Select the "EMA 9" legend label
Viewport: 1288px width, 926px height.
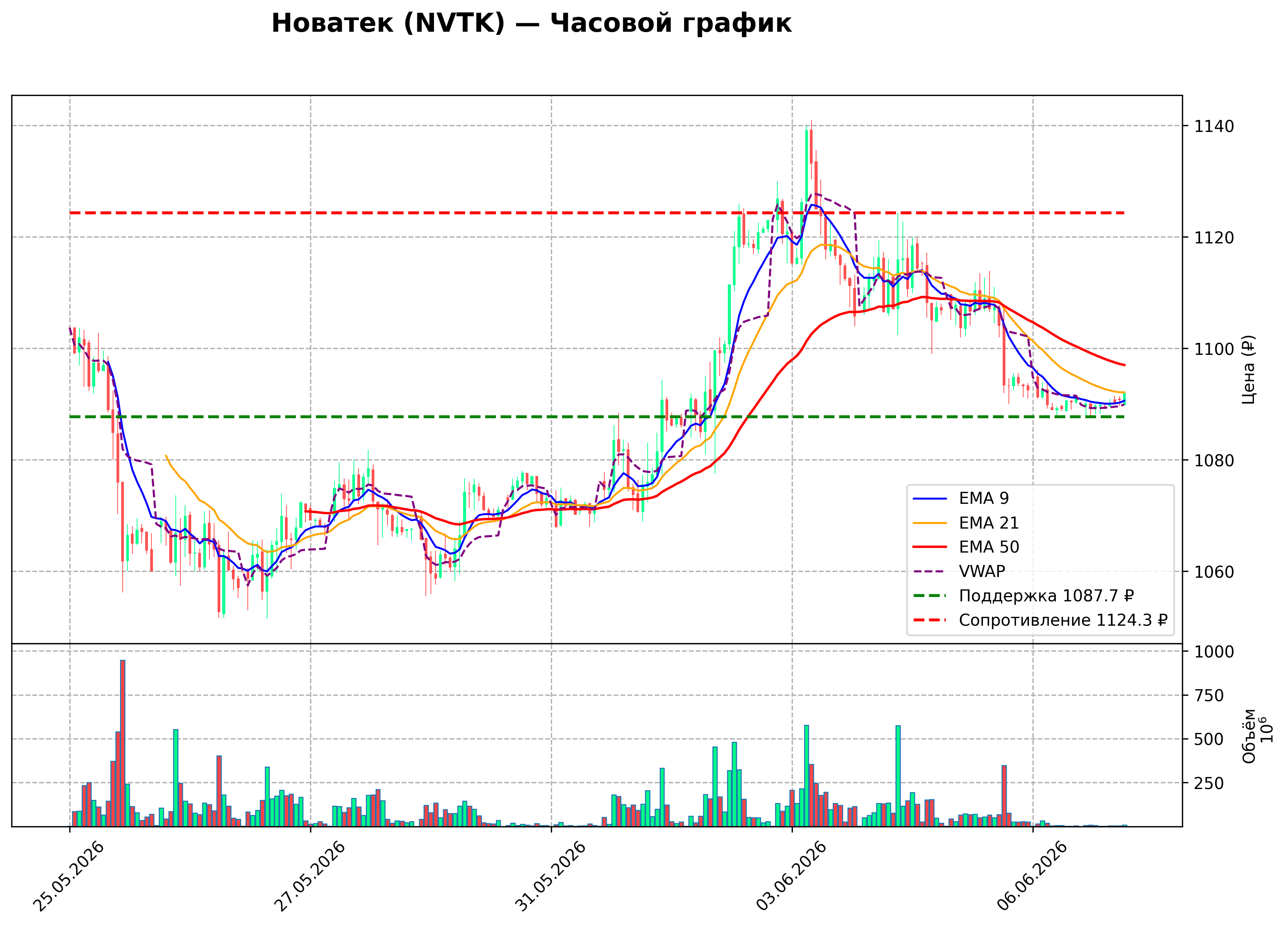[x=984, y=498]
